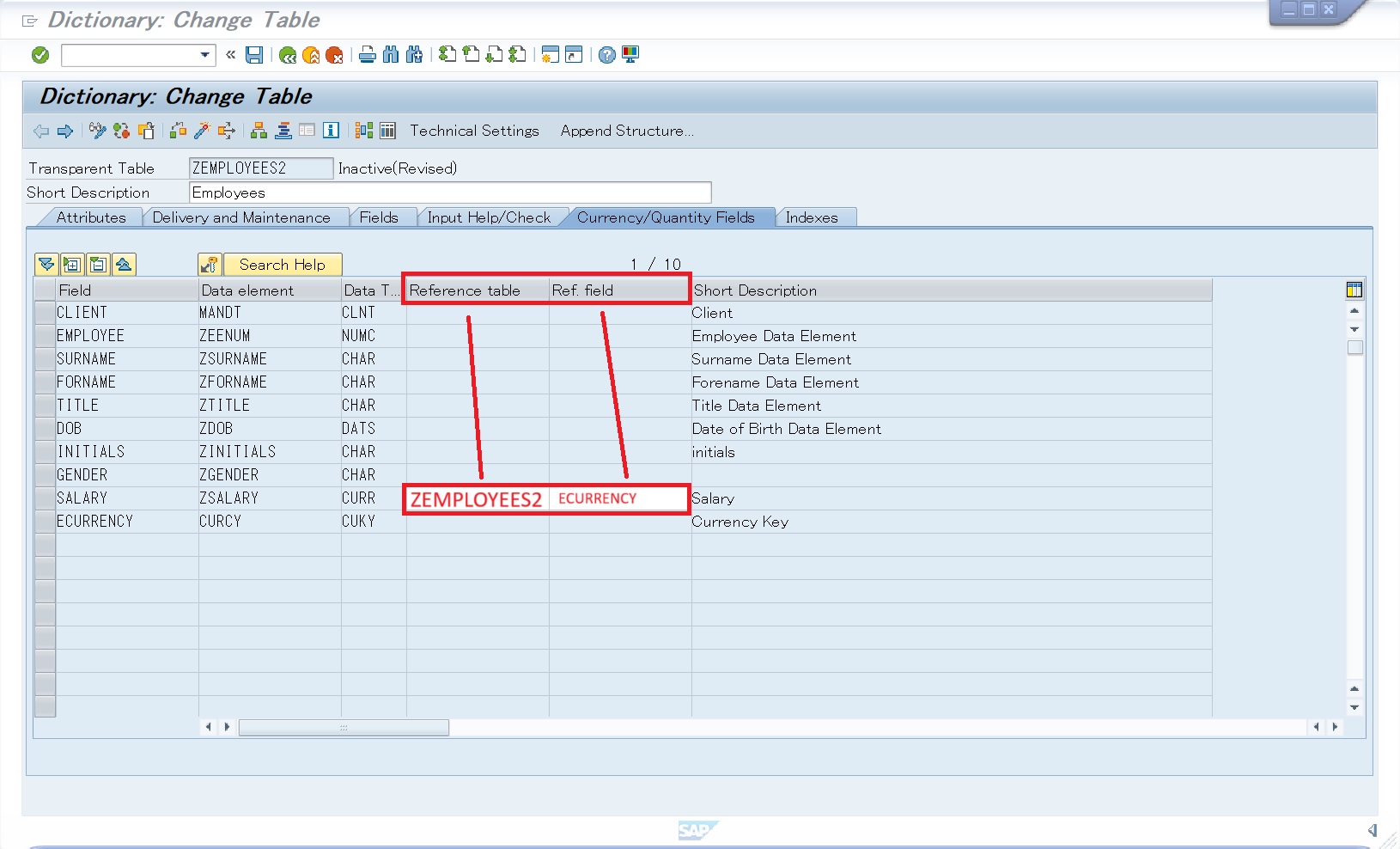Click the orange Exit icon
Image resolution: width=1400 pixels, height=849 pixels.
click(311, 55)
